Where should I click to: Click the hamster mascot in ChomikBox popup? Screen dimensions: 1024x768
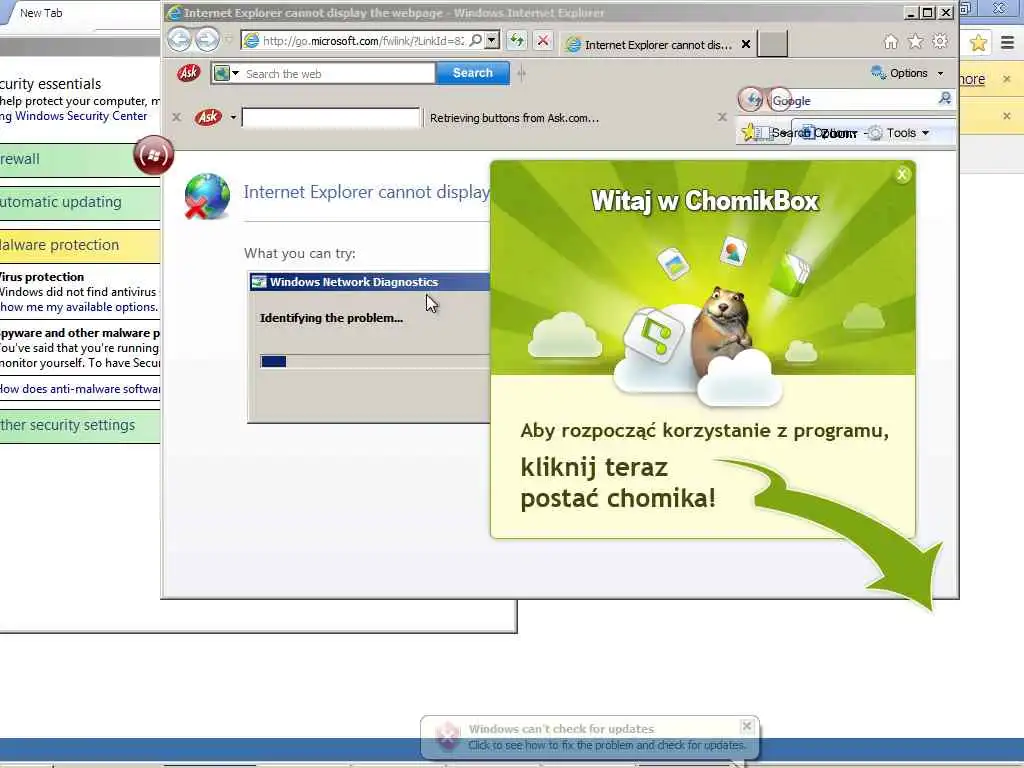(x=720, y=331)
